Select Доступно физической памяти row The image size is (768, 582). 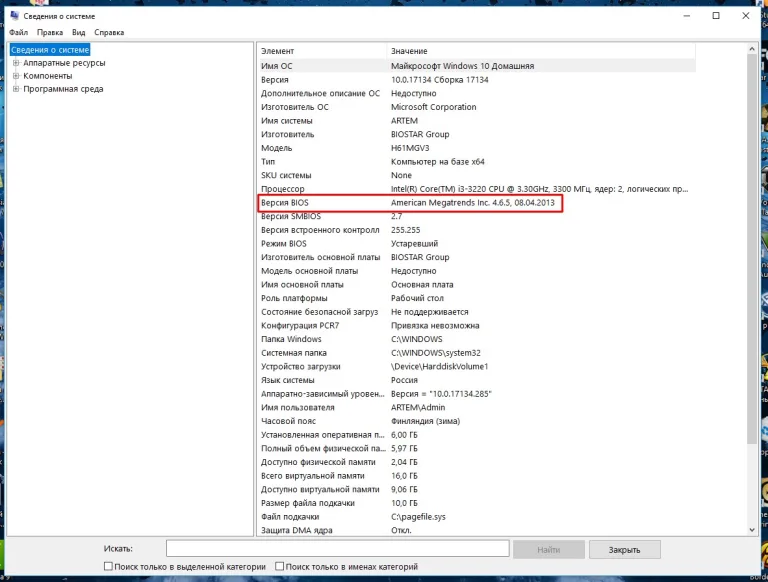click(476, 462)
